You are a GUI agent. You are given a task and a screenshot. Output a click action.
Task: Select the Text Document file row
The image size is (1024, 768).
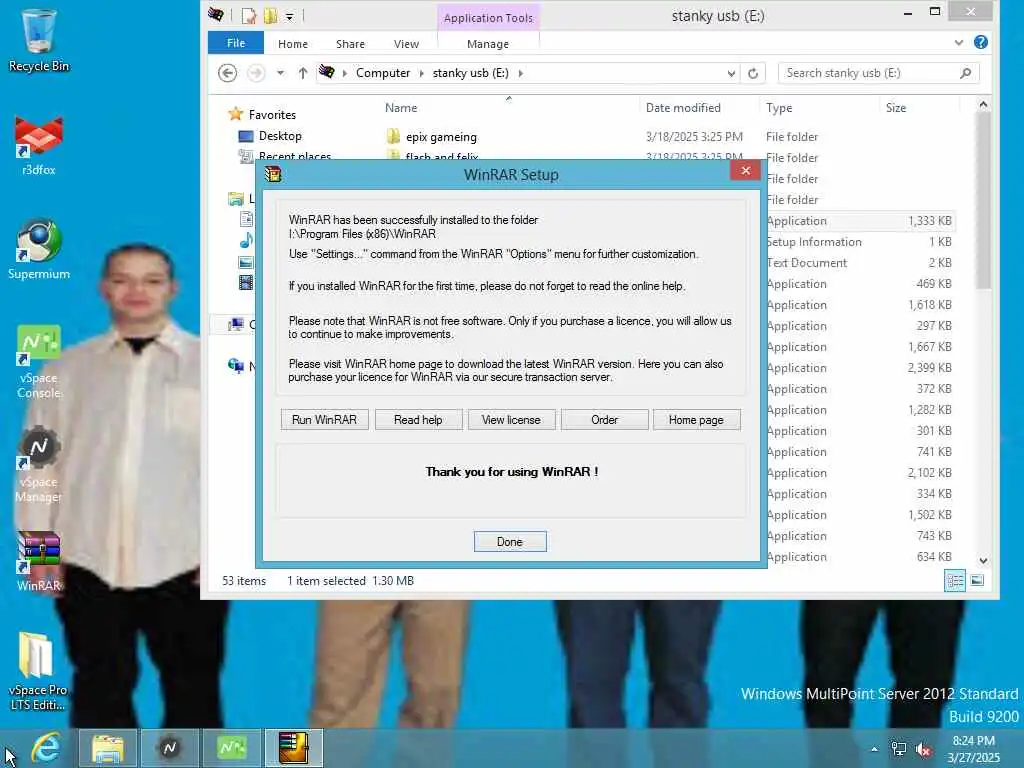(859, 263)
